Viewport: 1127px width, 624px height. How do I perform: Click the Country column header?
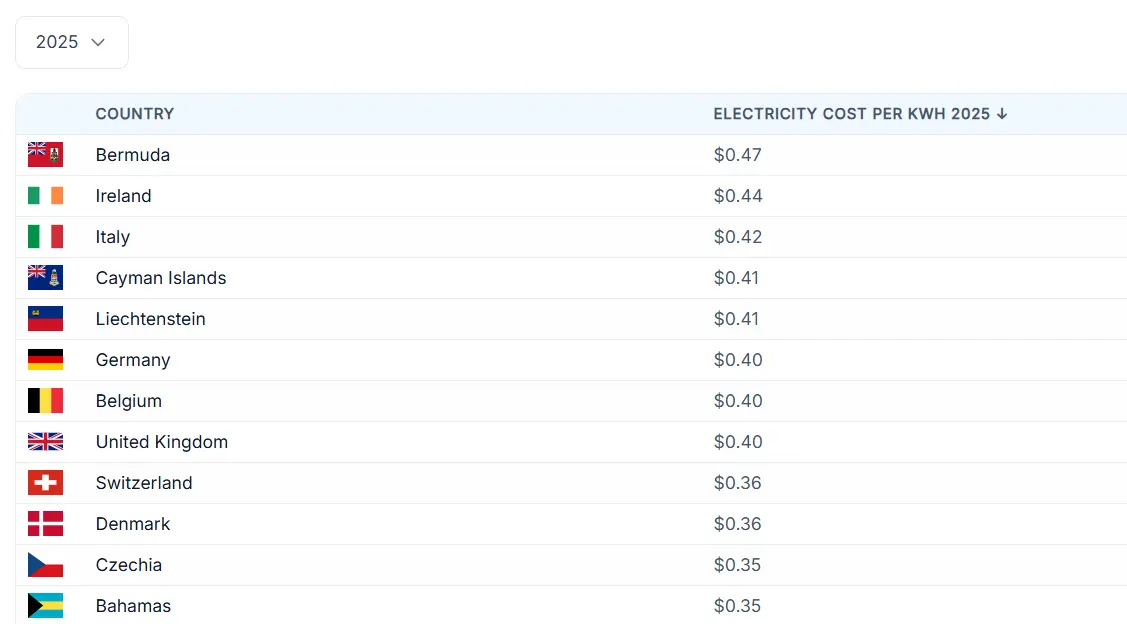coord(135,114)
